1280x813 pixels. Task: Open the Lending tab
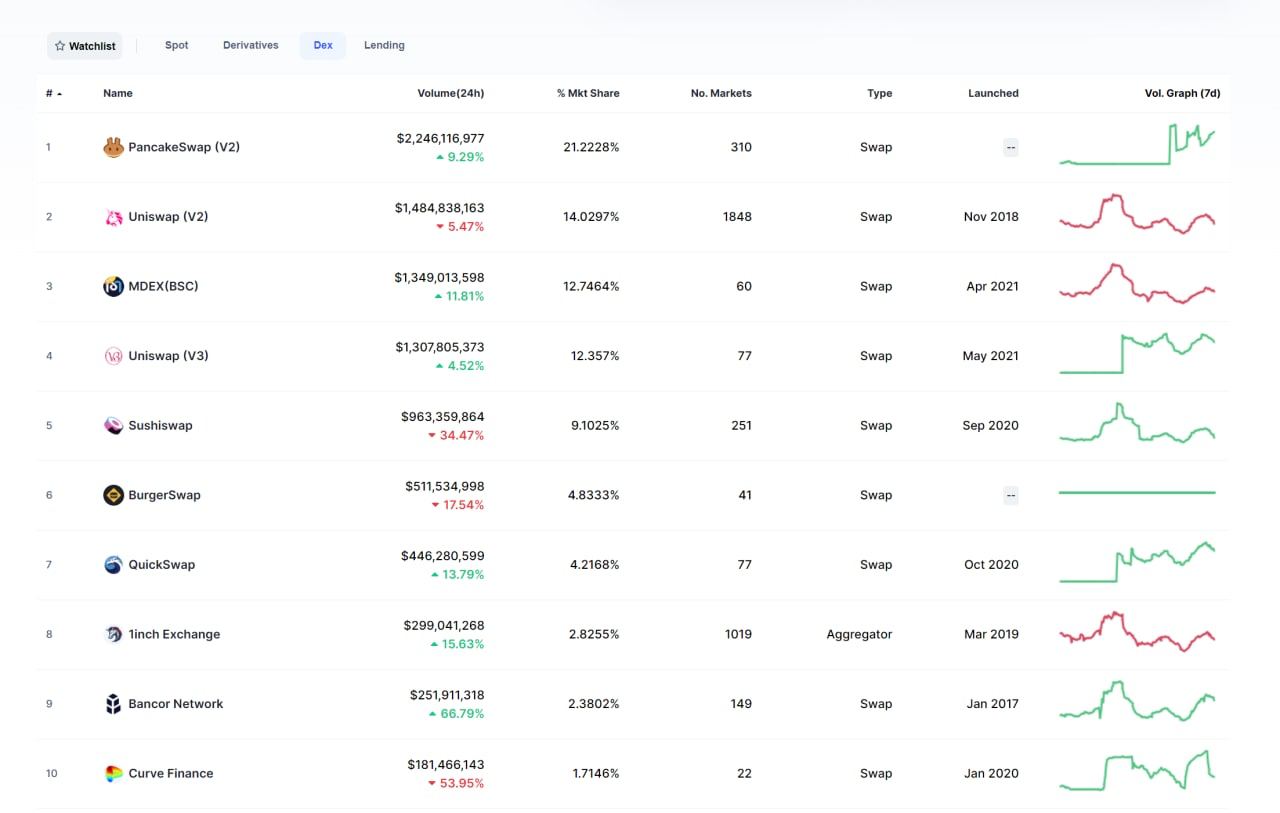coord(384,45)
